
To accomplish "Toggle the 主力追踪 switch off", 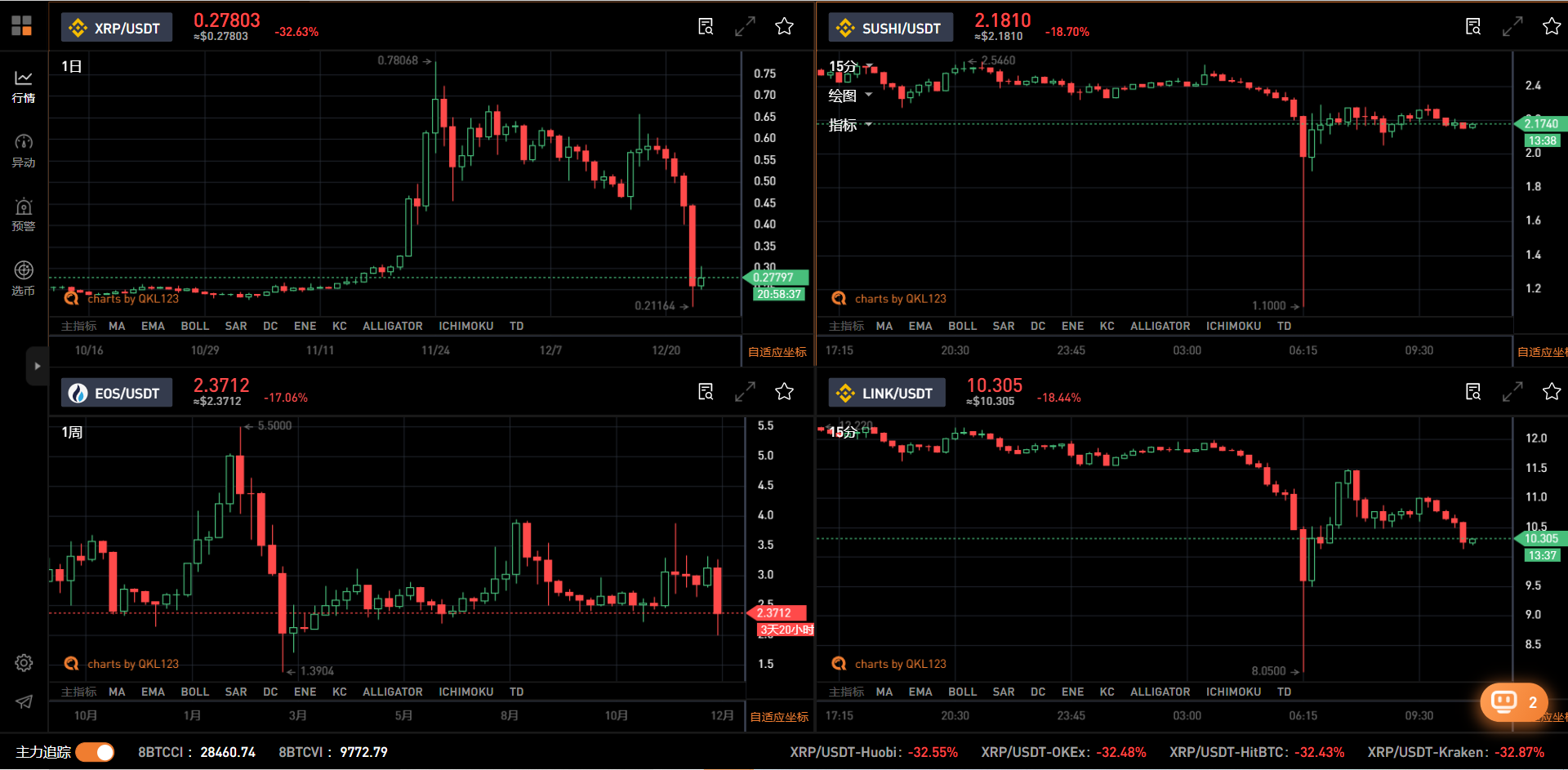I will [x=96, y=752].
